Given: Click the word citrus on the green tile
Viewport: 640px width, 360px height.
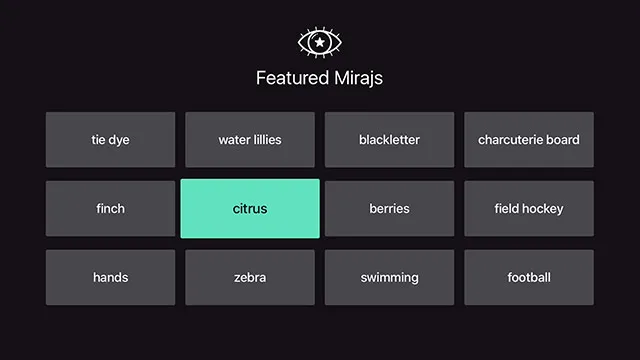Looking at the screenshot, I should [250, 209].
